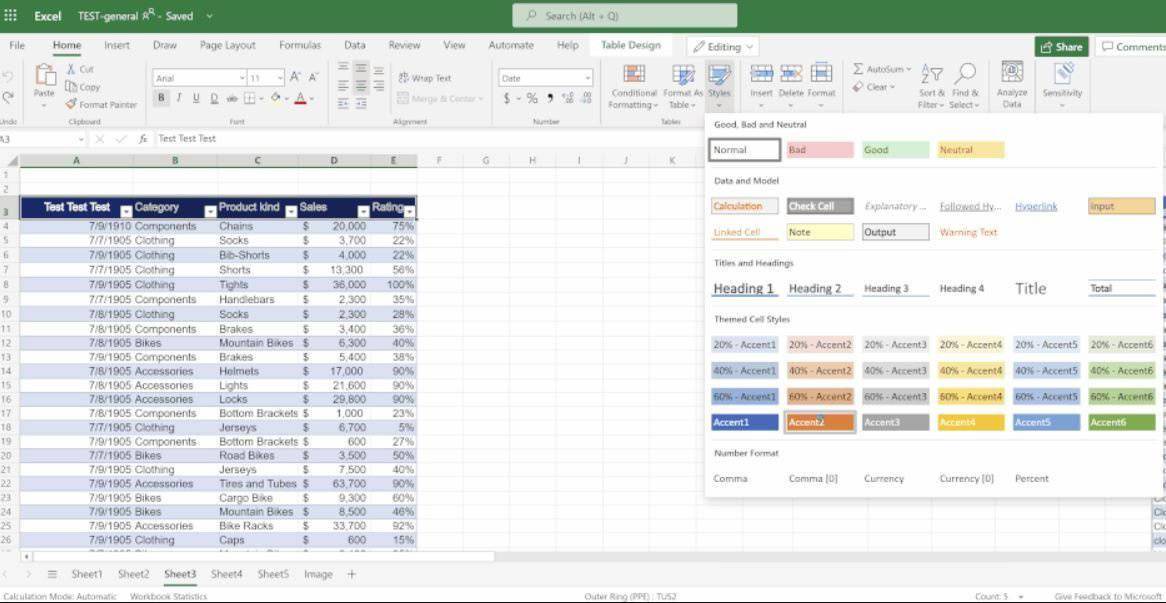Open the Formulas ribbon tab
1166x603 pixels.
pyautogui.click(x=299, y=45)
